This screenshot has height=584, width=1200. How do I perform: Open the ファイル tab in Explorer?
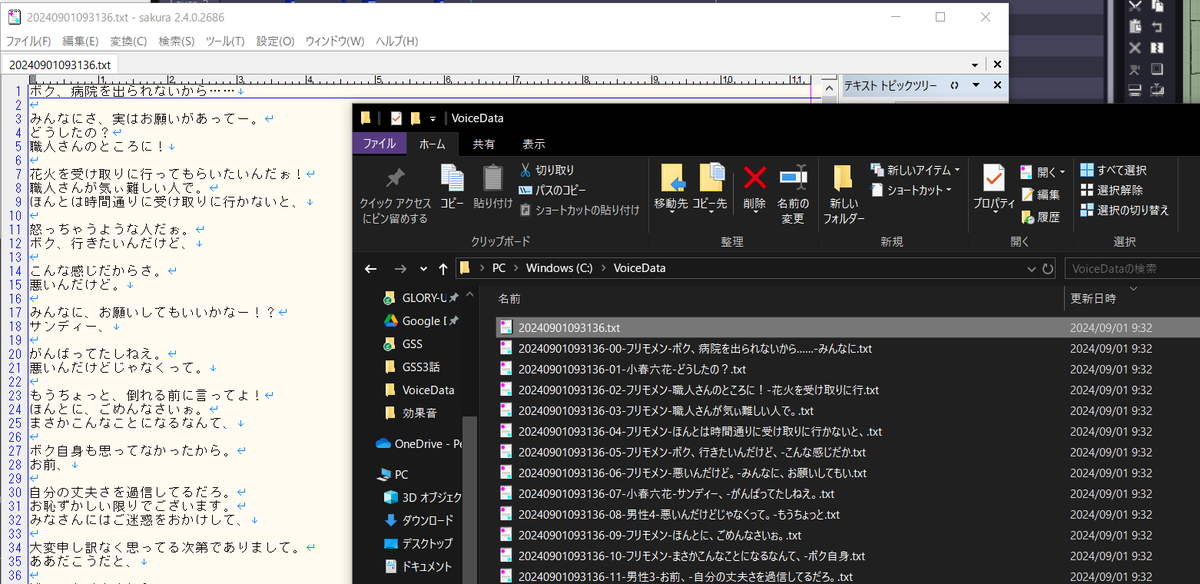[x=379, y=143]
